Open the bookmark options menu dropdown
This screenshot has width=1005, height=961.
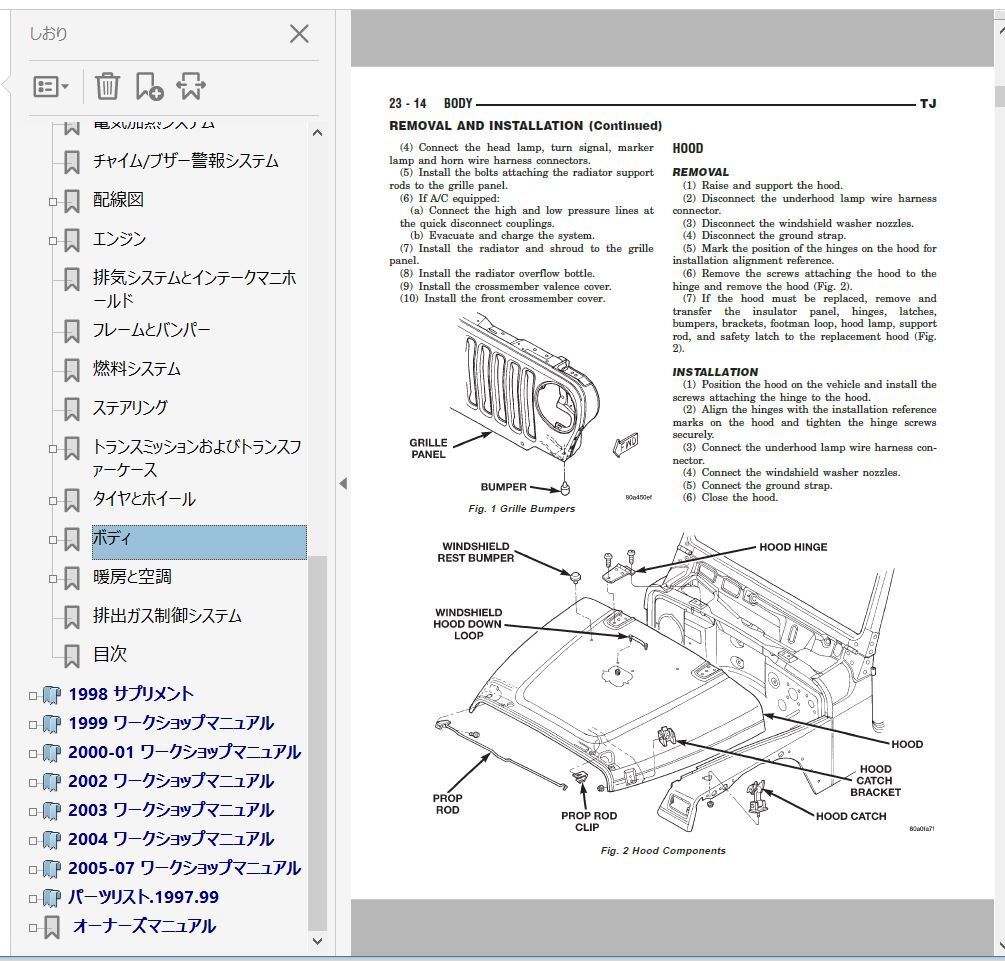coord(51,87)
